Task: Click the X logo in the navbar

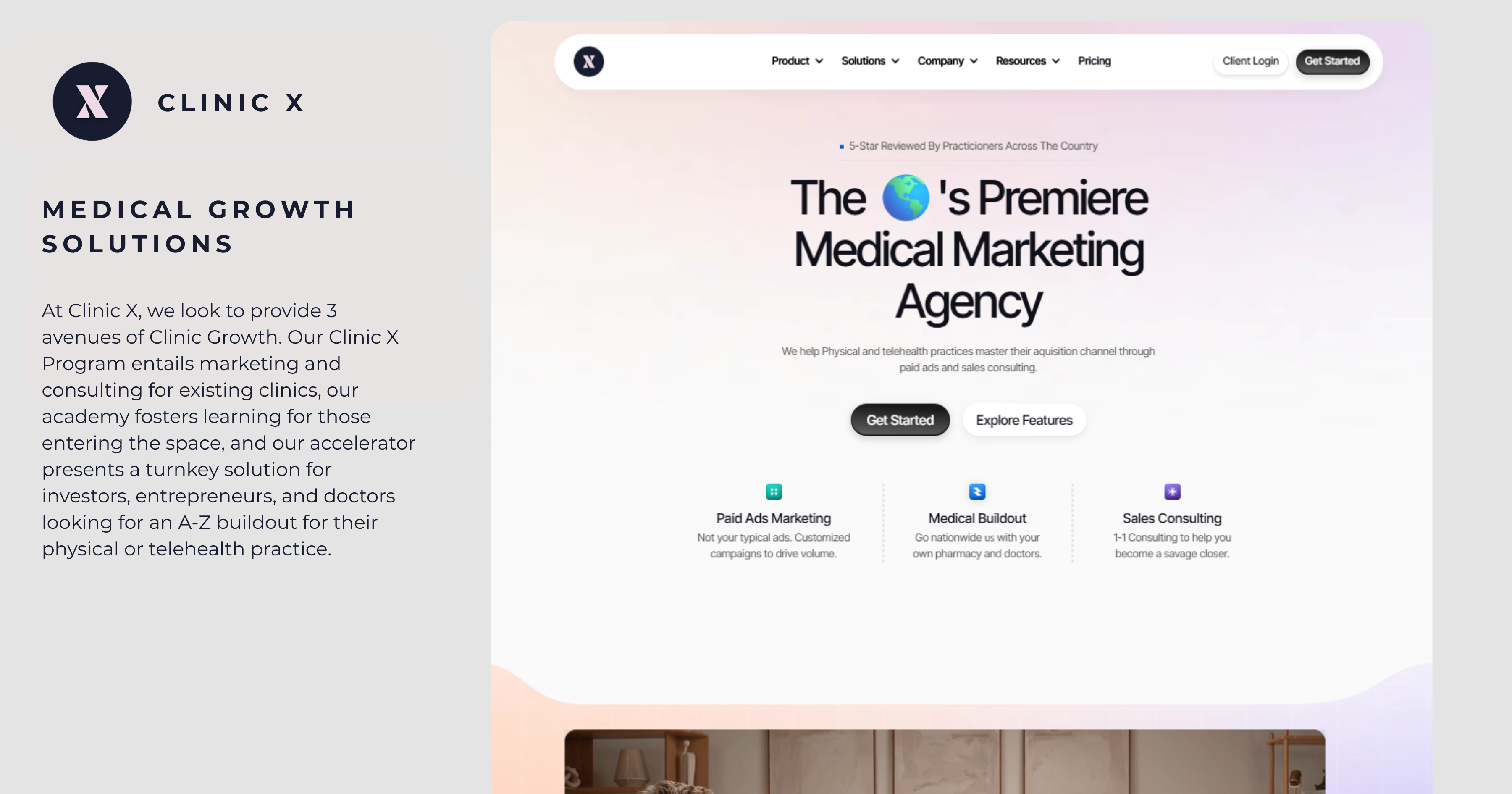Action: coord(589,62)
